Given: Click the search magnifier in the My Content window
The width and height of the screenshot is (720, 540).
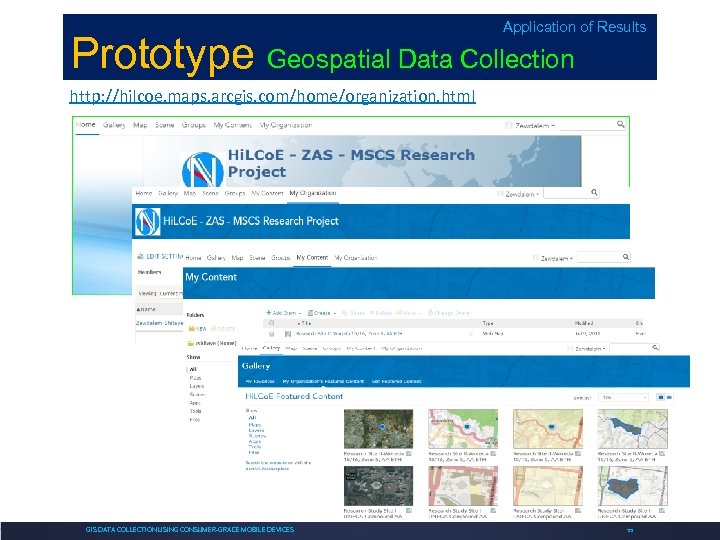Looking at the screenshot, I should [625, 257].
